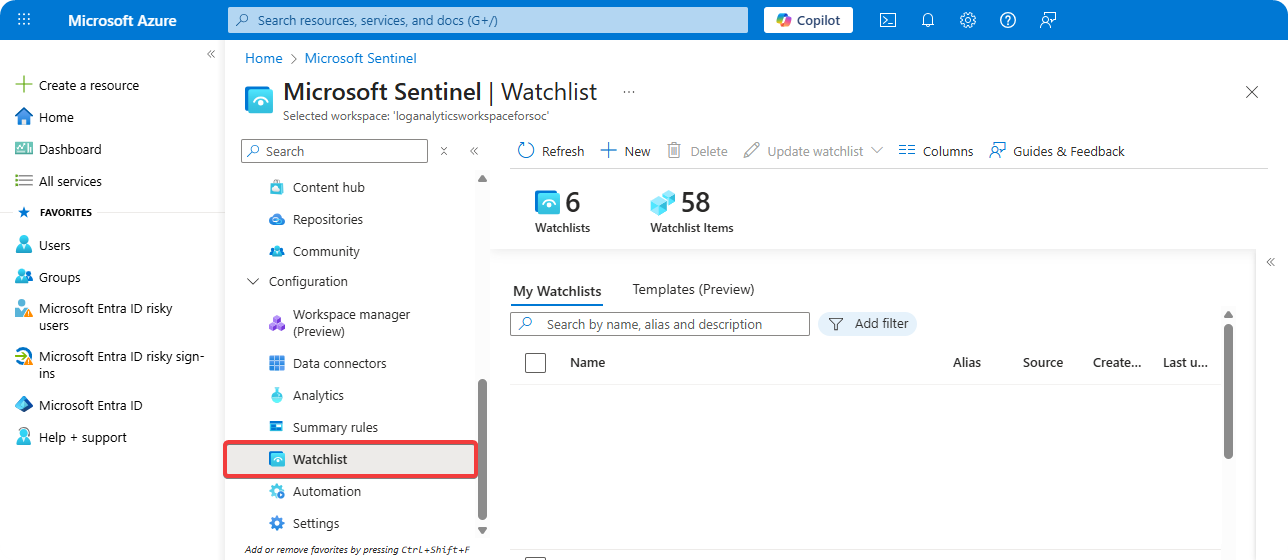
Task: Collapse the Azure left sidebar
Action: click(x=211, y=54)
